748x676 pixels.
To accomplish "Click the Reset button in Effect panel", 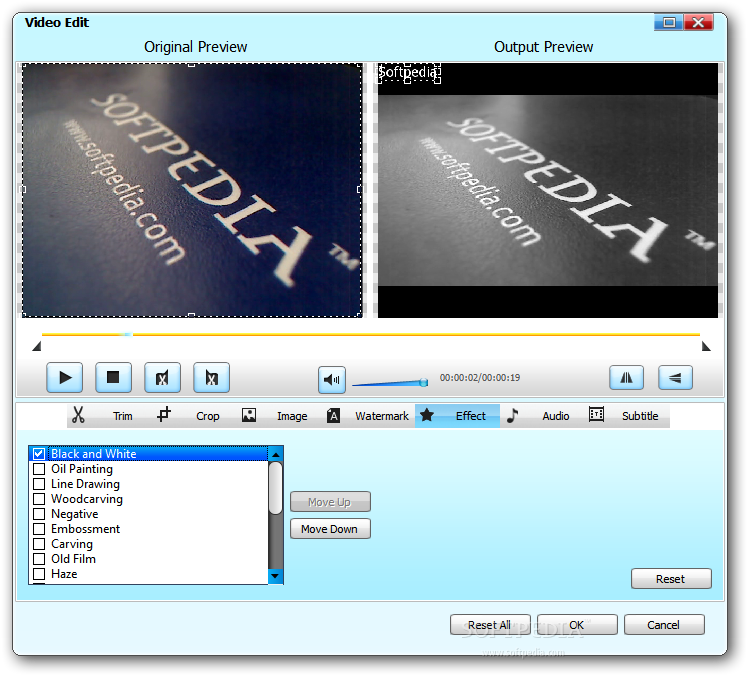I will 671,579.
